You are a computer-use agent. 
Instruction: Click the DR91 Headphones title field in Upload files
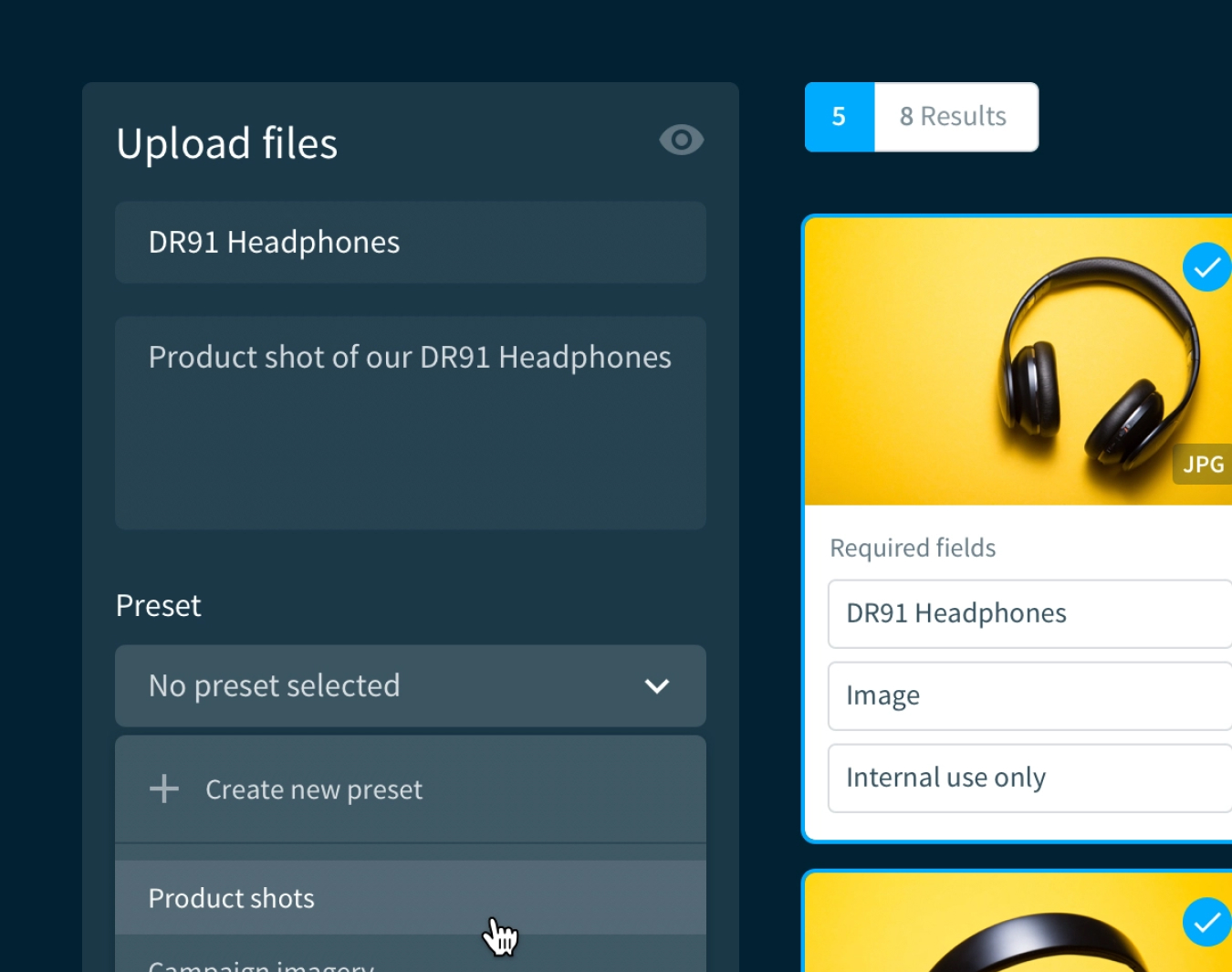point(411,242)
